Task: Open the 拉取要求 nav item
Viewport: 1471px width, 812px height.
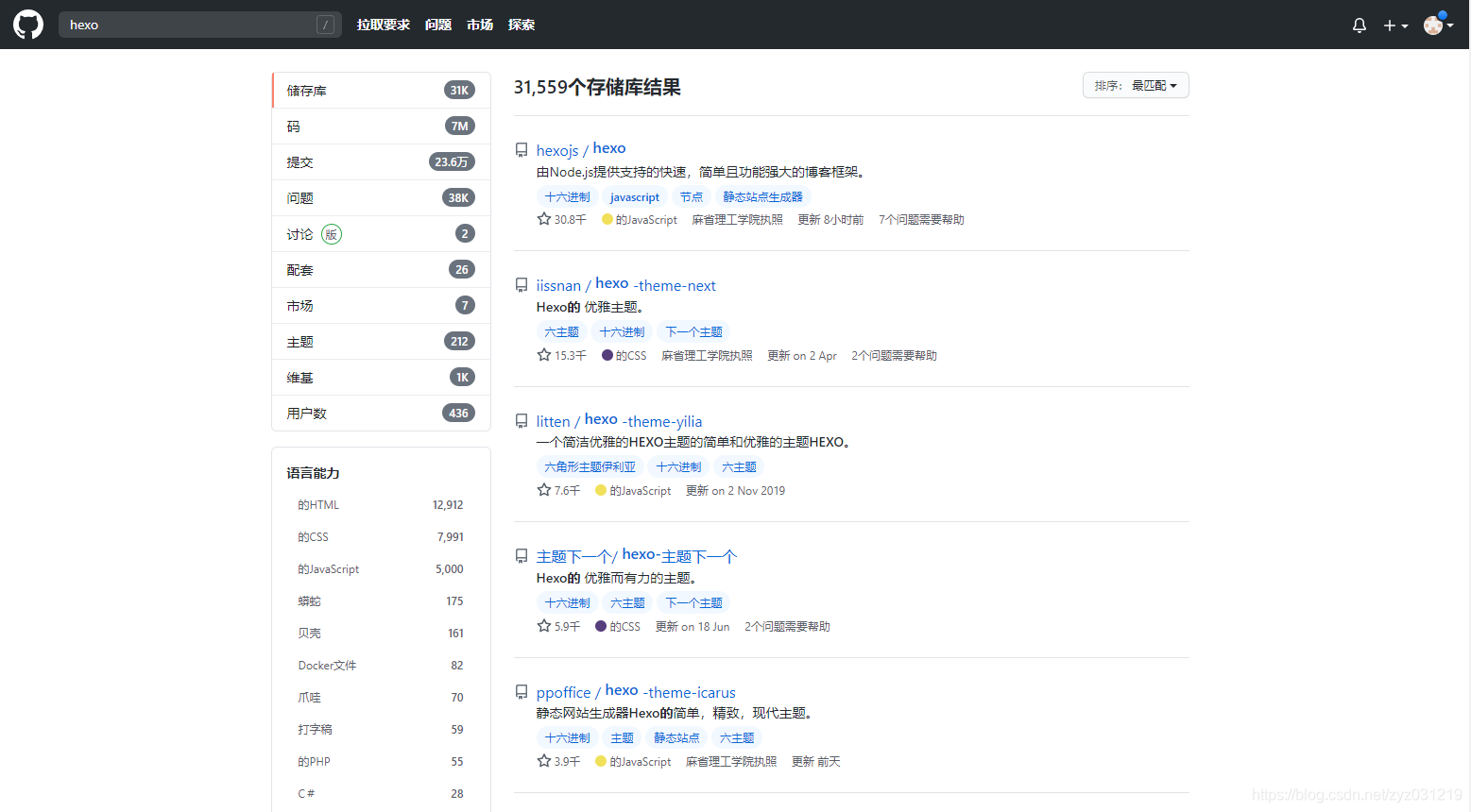Action: (384, 25)
